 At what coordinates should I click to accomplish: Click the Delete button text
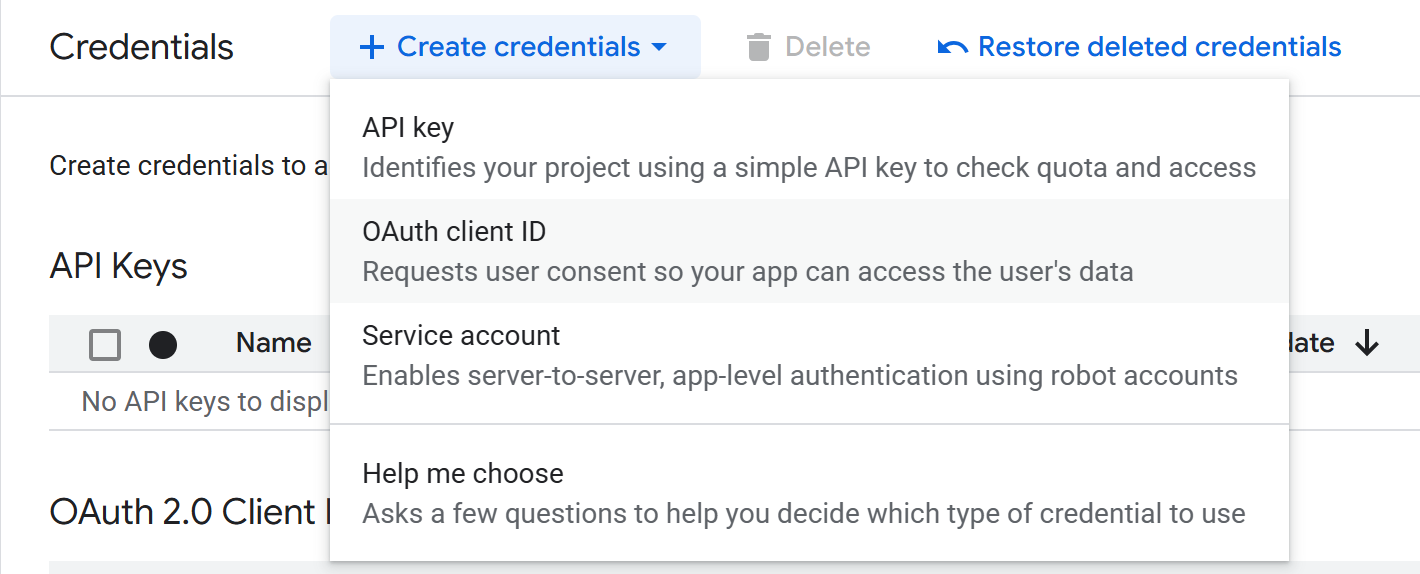click(827, 47)
